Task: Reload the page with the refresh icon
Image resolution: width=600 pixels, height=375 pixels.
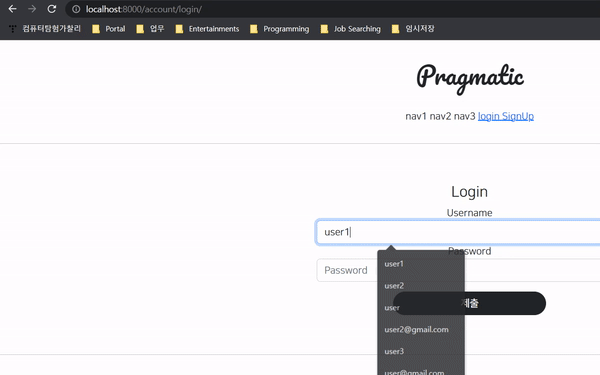Action: [52, 9]
